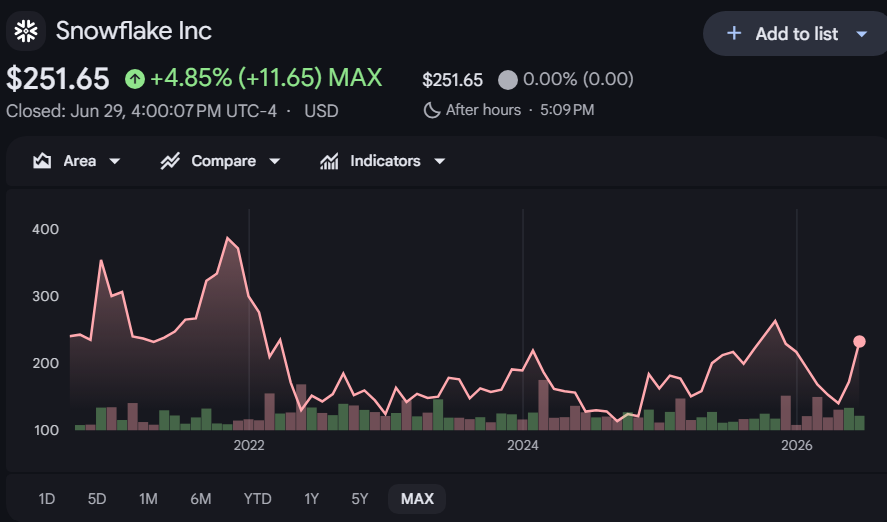Click the Add to list button label
Screen dimensions: 887x522
796,34
